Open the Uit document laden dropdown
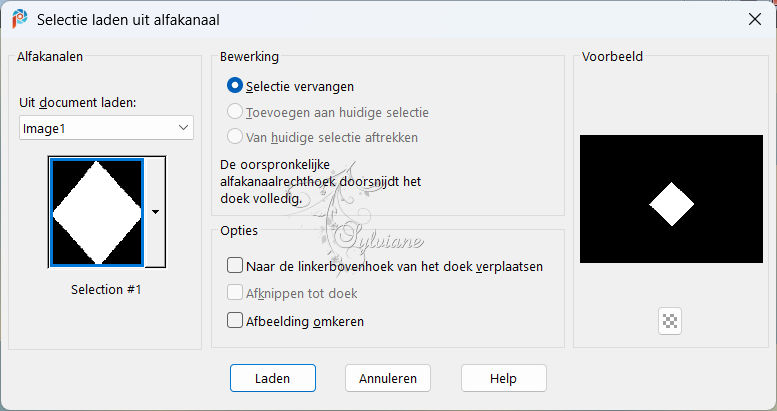 click(x=106, y=128)
